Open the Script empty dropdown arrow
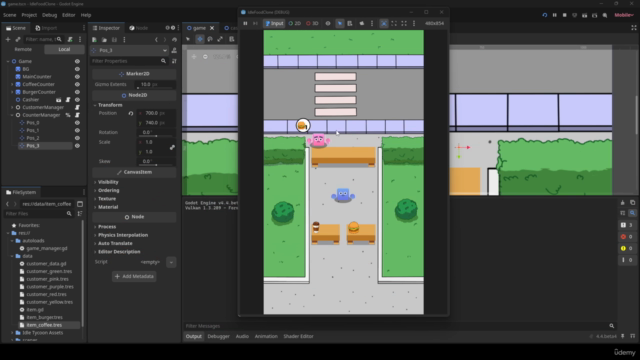The height and width of the screenshot is (360, 640). click(171, 262)
